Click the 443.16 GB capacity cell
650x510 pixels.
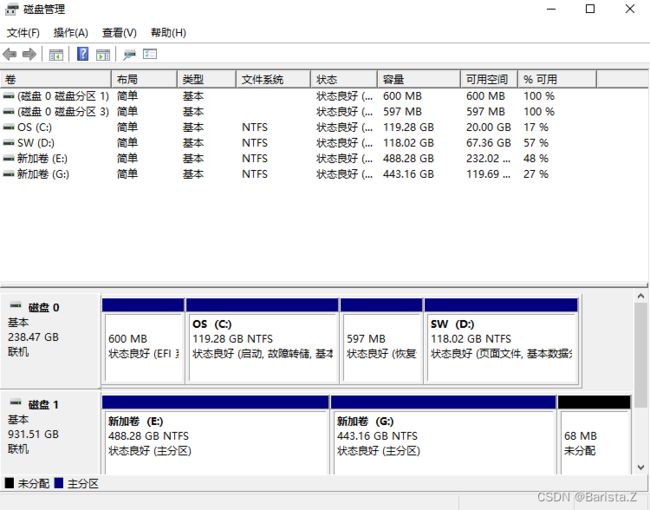coord(408,174)
